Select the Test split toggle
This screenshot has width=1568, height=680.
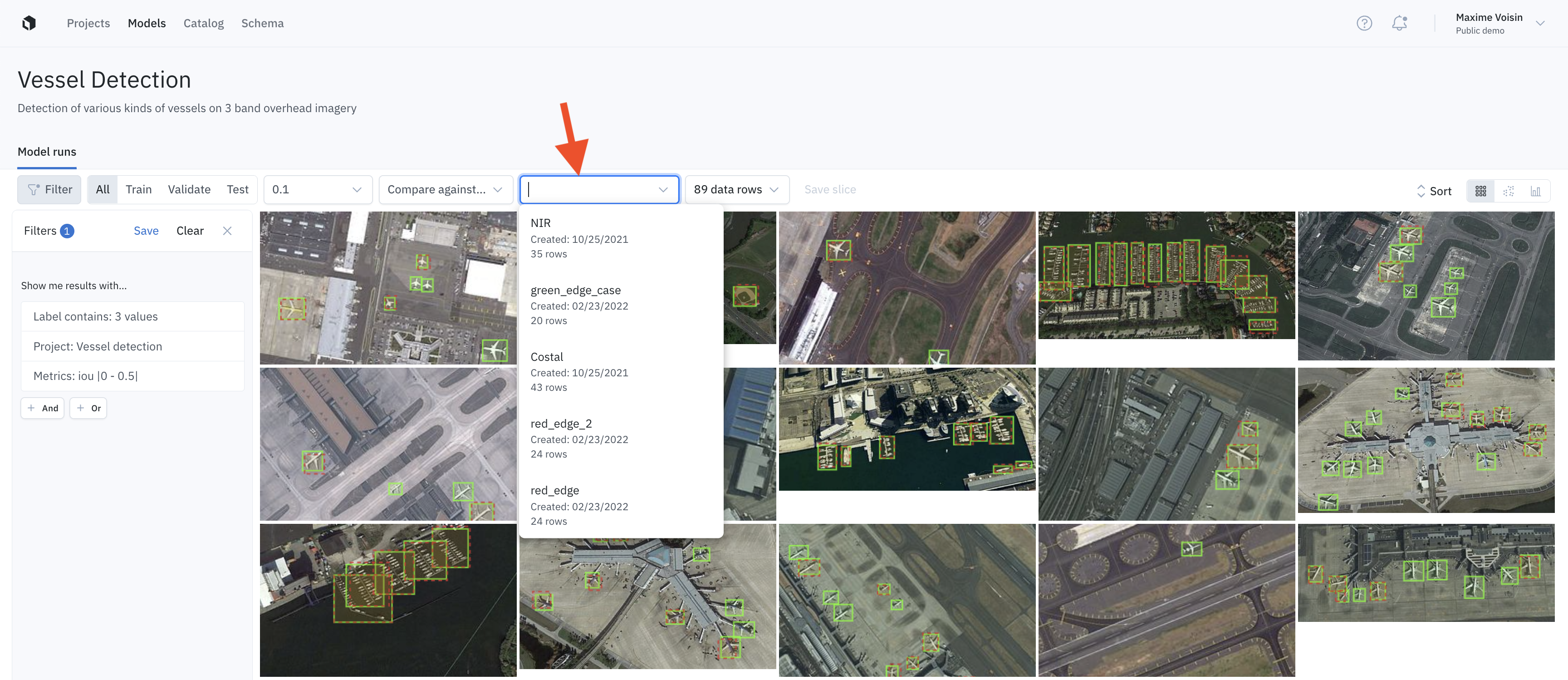pos(237,189)
